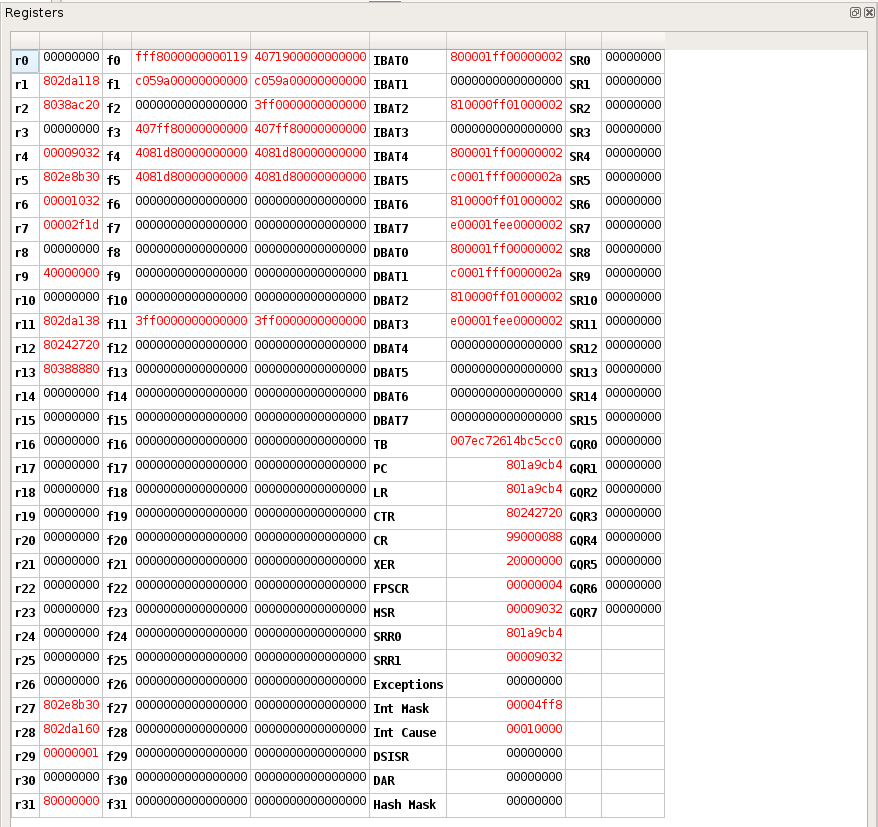Select the FPSCR value 00000004
This screenshot has width=878, height=827.
click(534, 585)
